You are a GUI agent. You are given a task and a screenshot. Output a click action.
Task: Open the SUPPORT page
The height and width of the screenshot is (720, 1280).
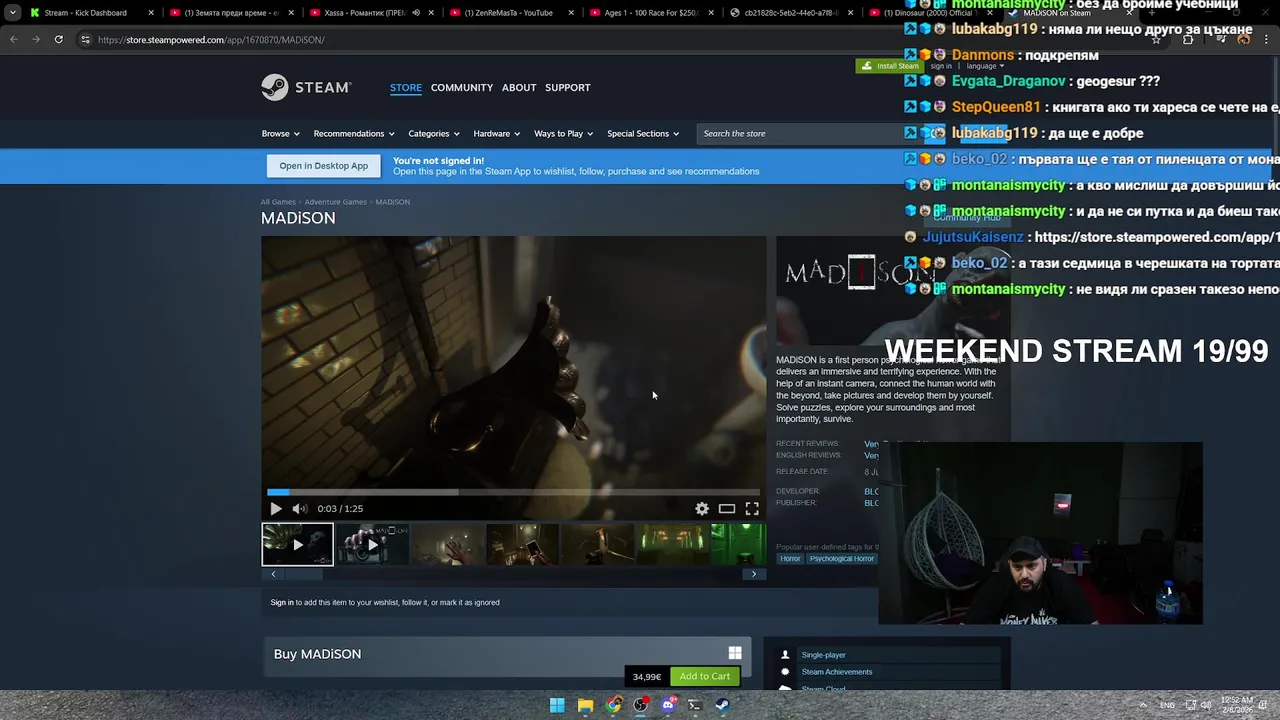(x=568, y=87)
